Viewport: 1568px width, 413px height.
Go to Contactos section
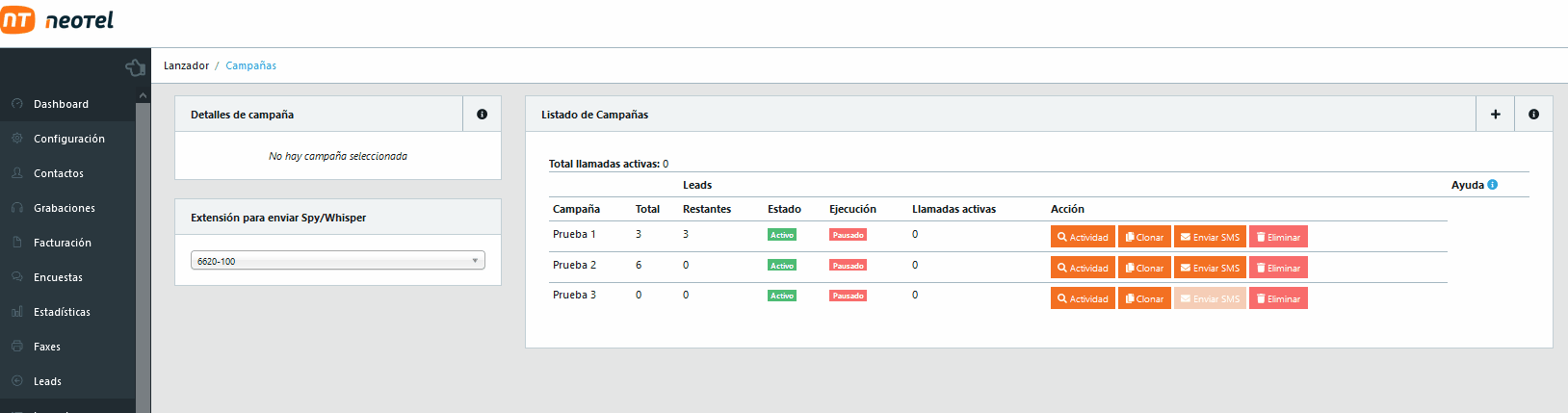click(x=58, y=173)
